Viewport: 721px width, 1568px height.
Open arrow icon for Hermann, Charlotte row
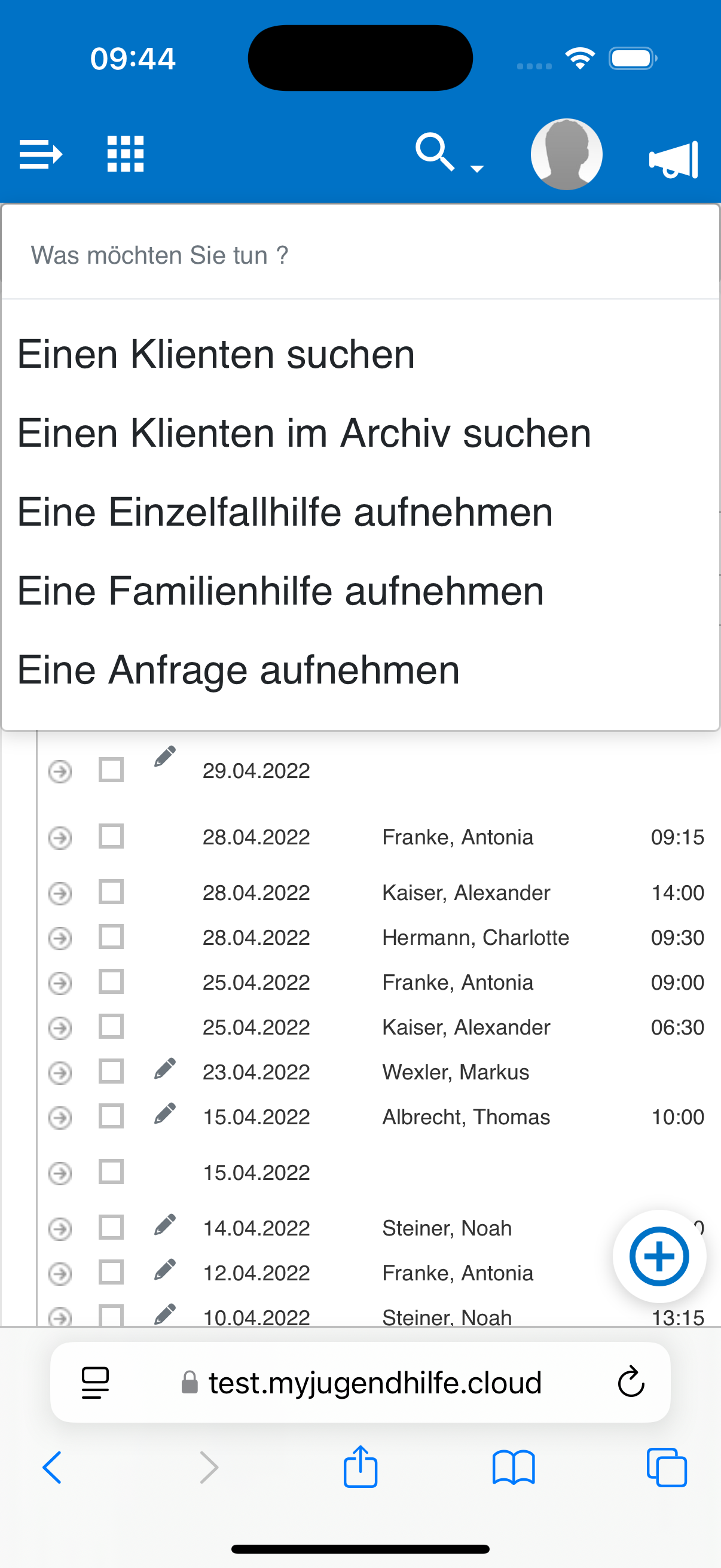point(60,938)
